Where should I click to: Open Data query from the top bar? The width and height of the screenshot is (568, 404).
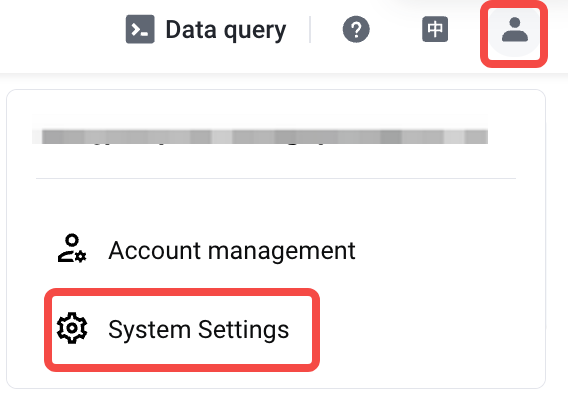[206, 29]
